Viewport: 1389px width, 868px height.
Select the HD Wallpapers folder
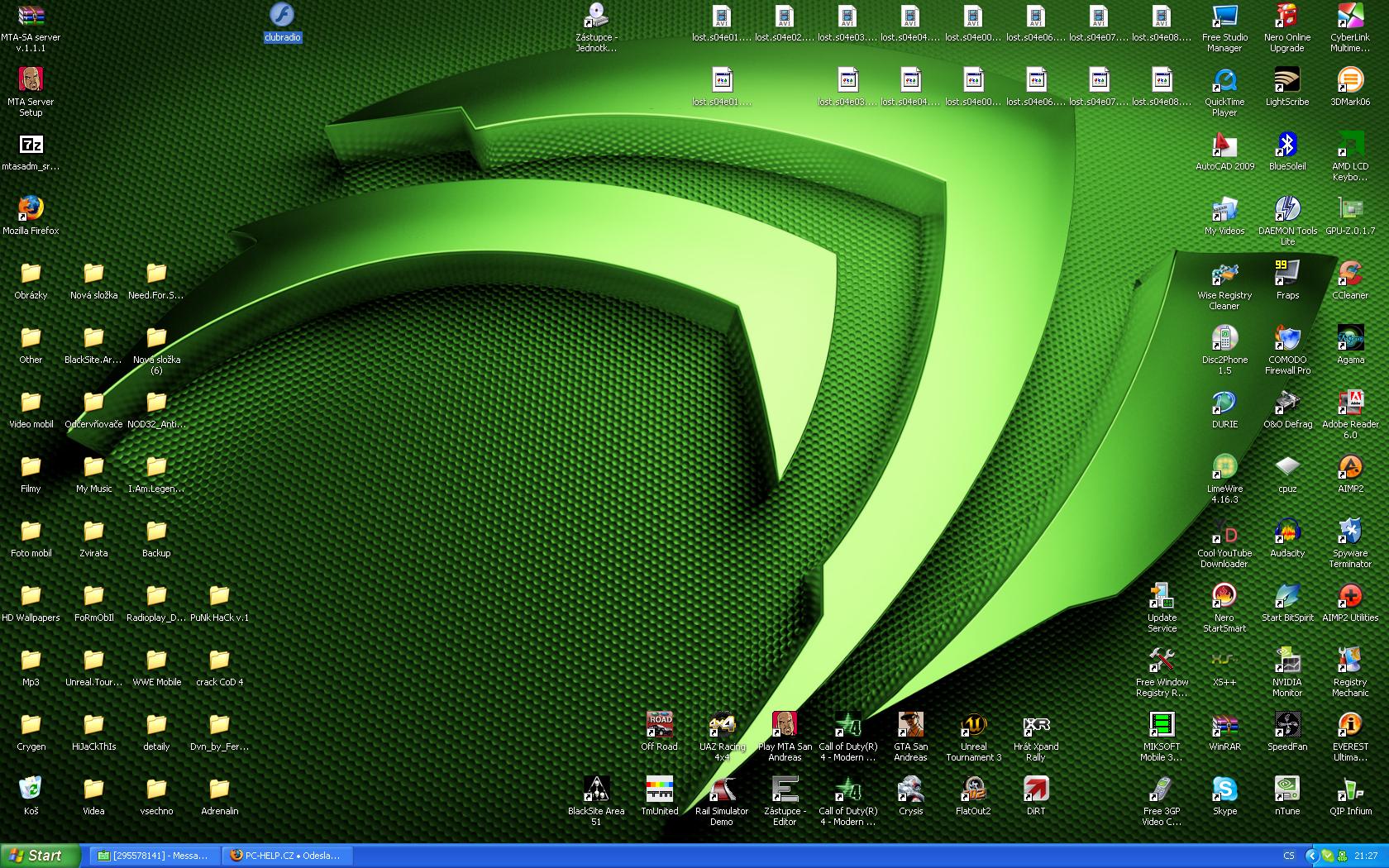point(31,596)
